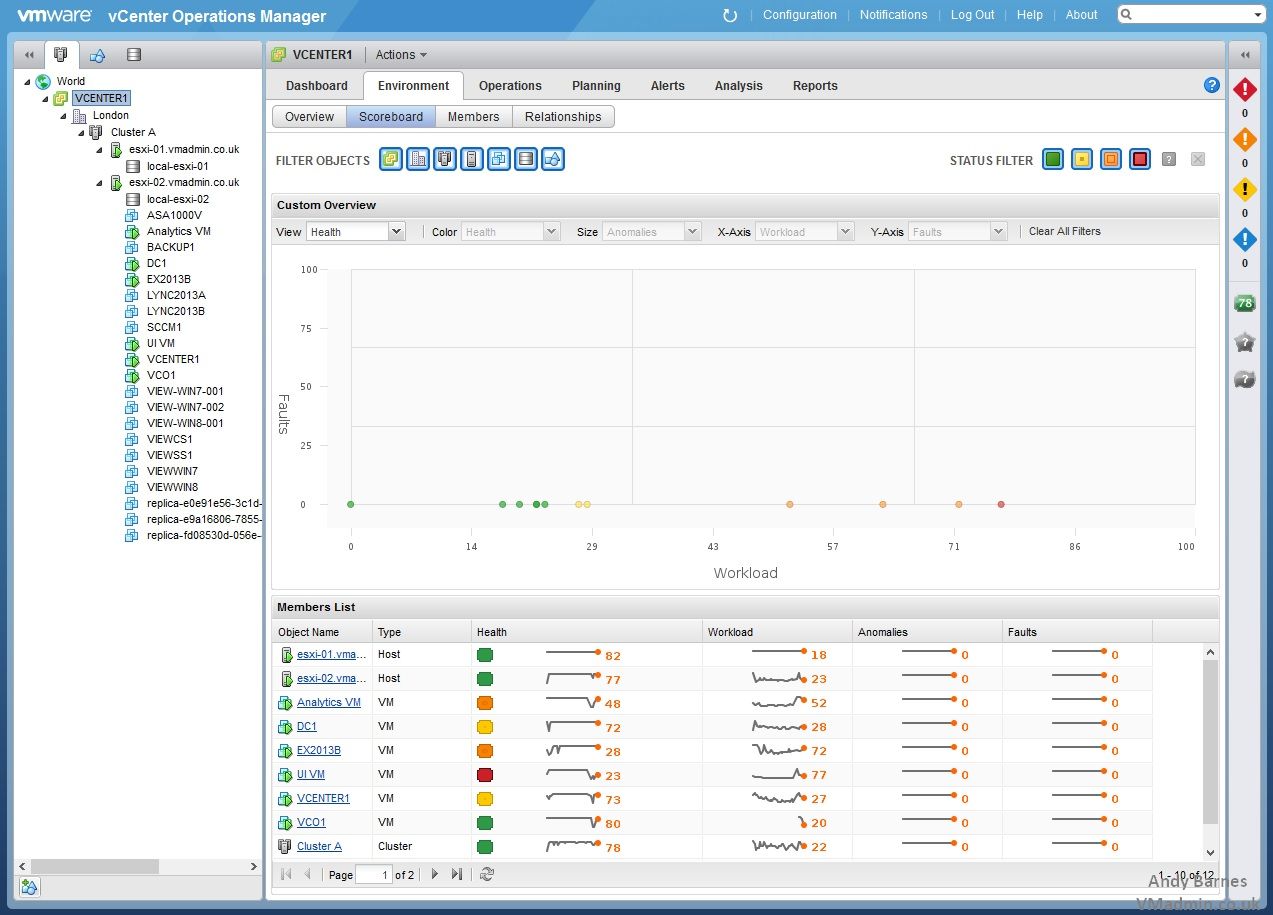This screenshot has width=1273, height=915.
Task: Click Clear All Filters
Action: click(1064, 231)
